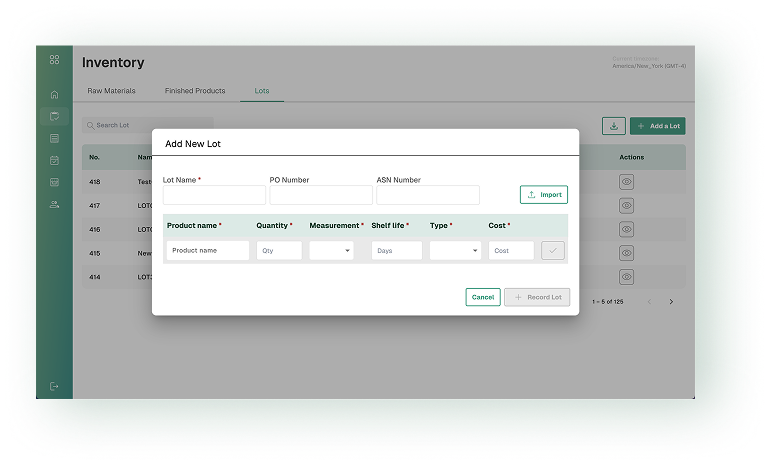Open the Measurement dropdown
Image resolution: width=769 pixels, height=464 pixels.
331,250
